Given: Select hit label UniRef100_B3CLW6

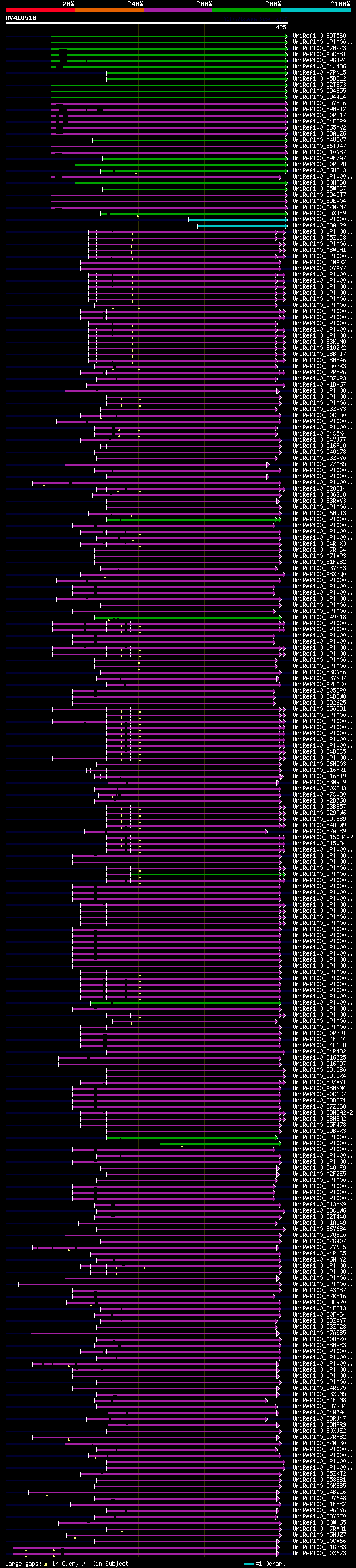Looking at the screenshot, I should 319,1211.
